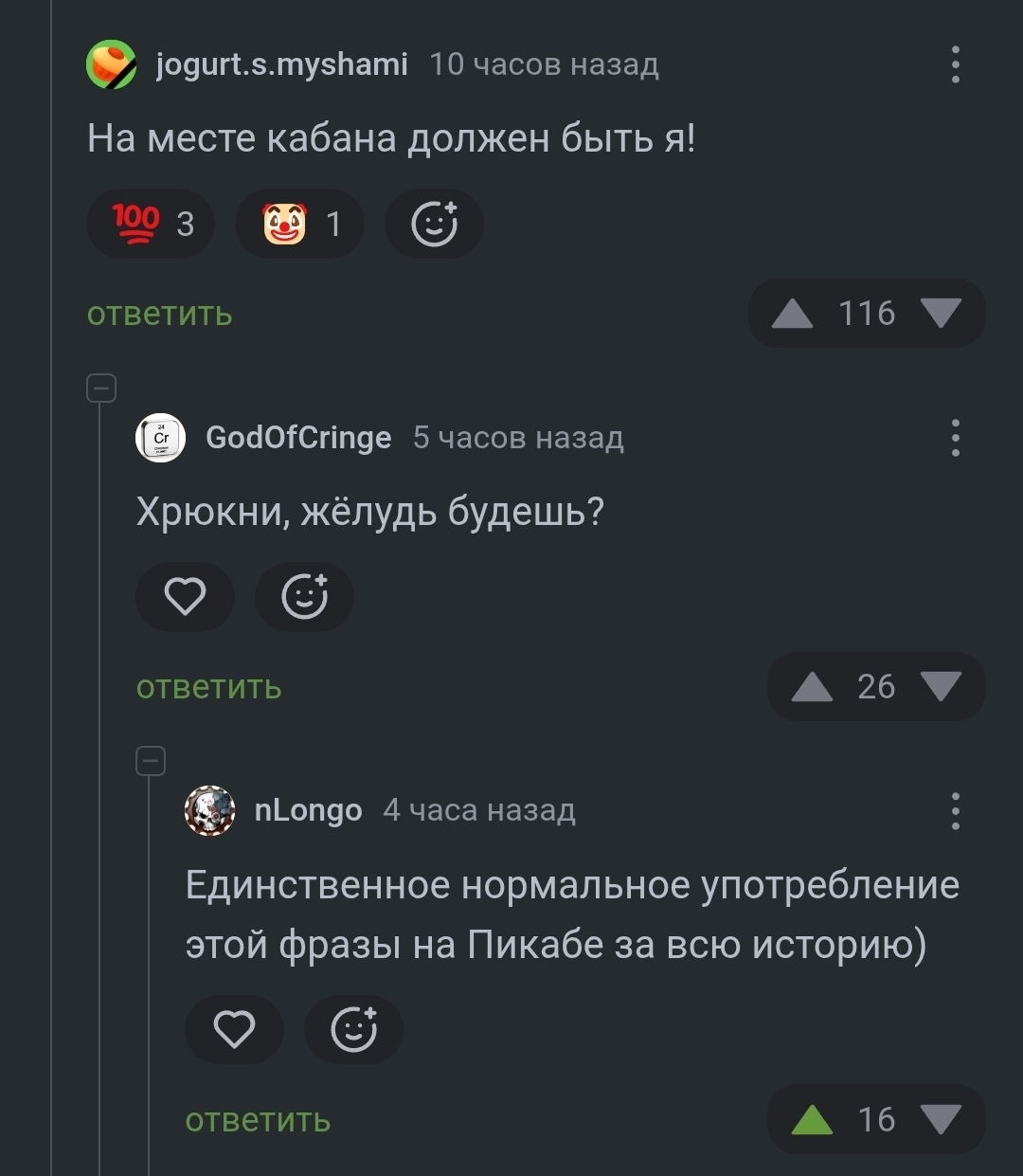Toggle the 100 emoji reaction
The height and width of the screenshot is (1176, 1023).
coord(151,225)
